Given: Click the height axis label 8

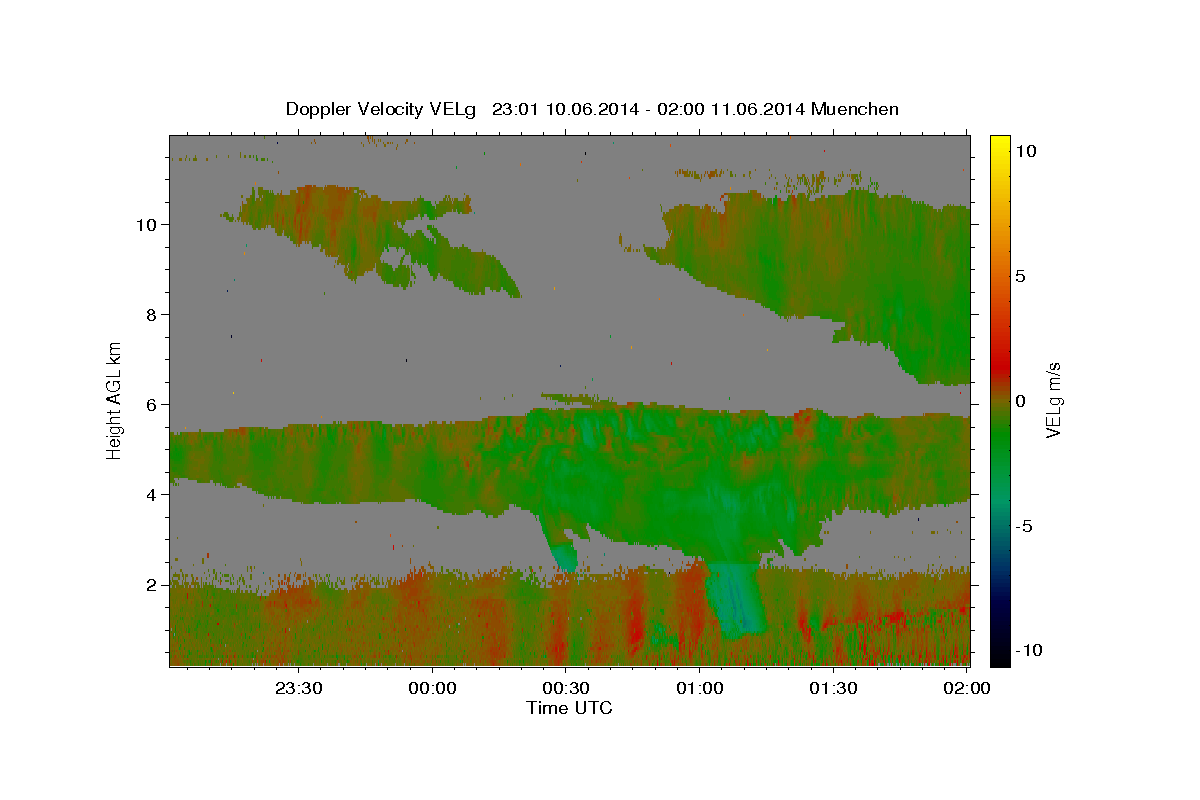Looking at the screenshot, I should [151, 314].
